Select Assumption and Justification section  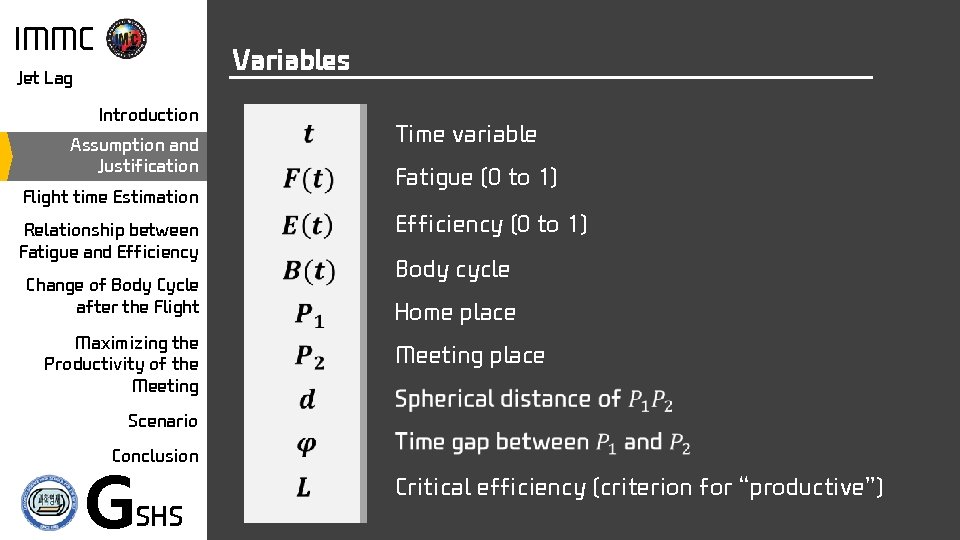[x=134, y=155]
